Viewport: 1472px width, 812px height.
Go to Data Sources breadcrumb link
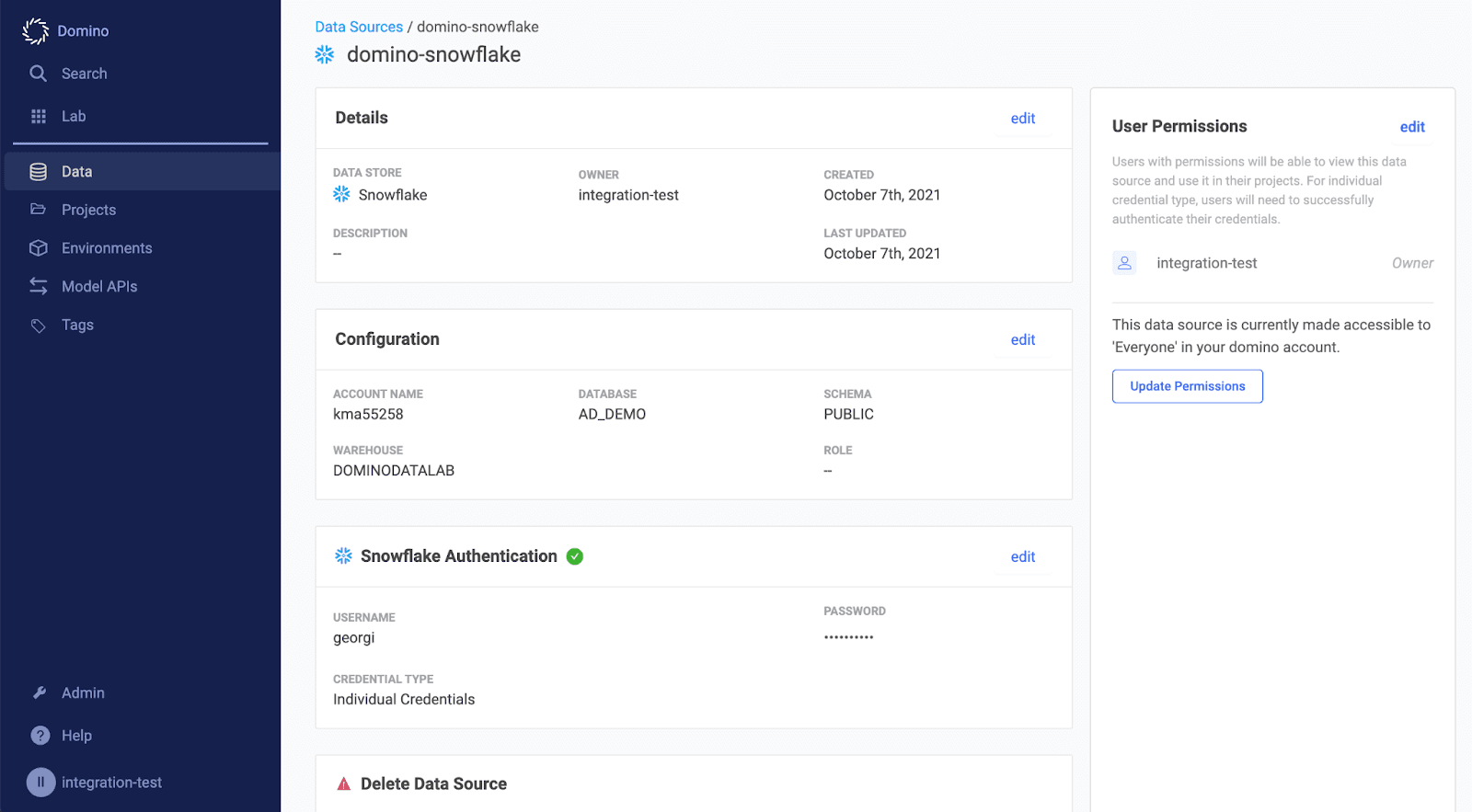coord(359,27)
